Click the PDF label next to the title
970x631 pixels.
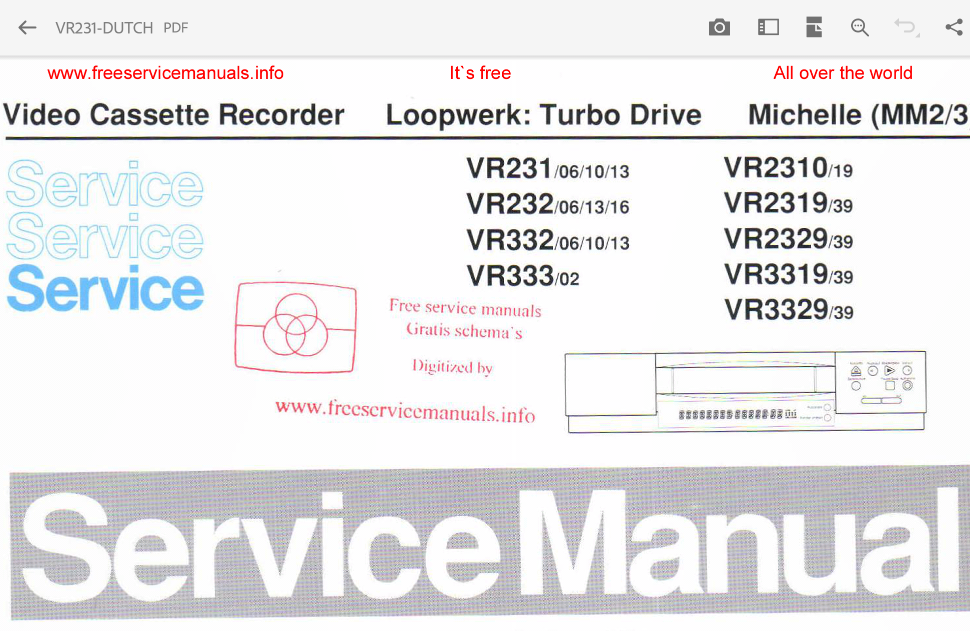pyautogui.click(x=176, y=28)
